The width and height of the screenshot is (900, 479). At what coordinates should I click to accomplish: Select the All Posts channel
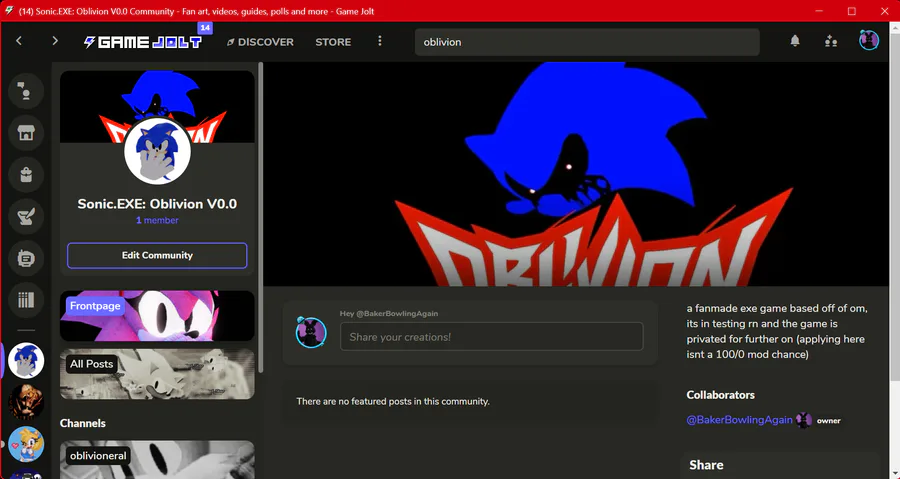point(157,374)
